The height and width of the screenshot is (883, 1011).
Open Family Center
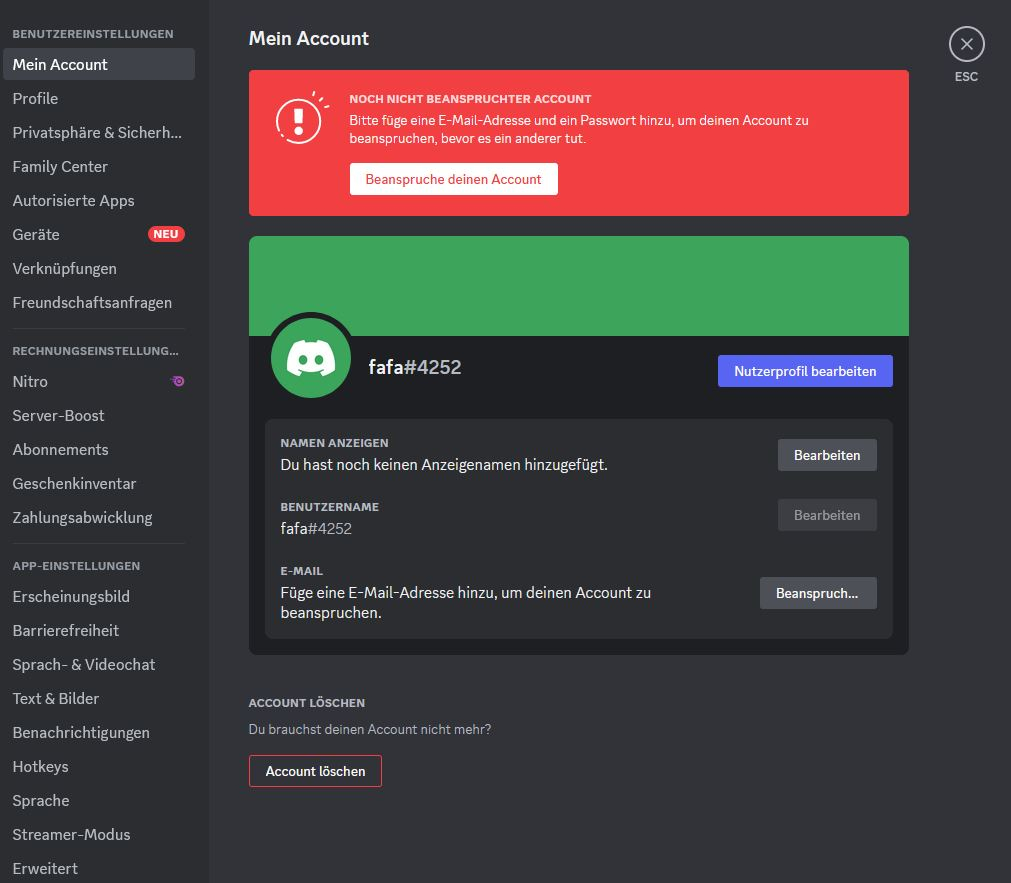pos(99,166)
